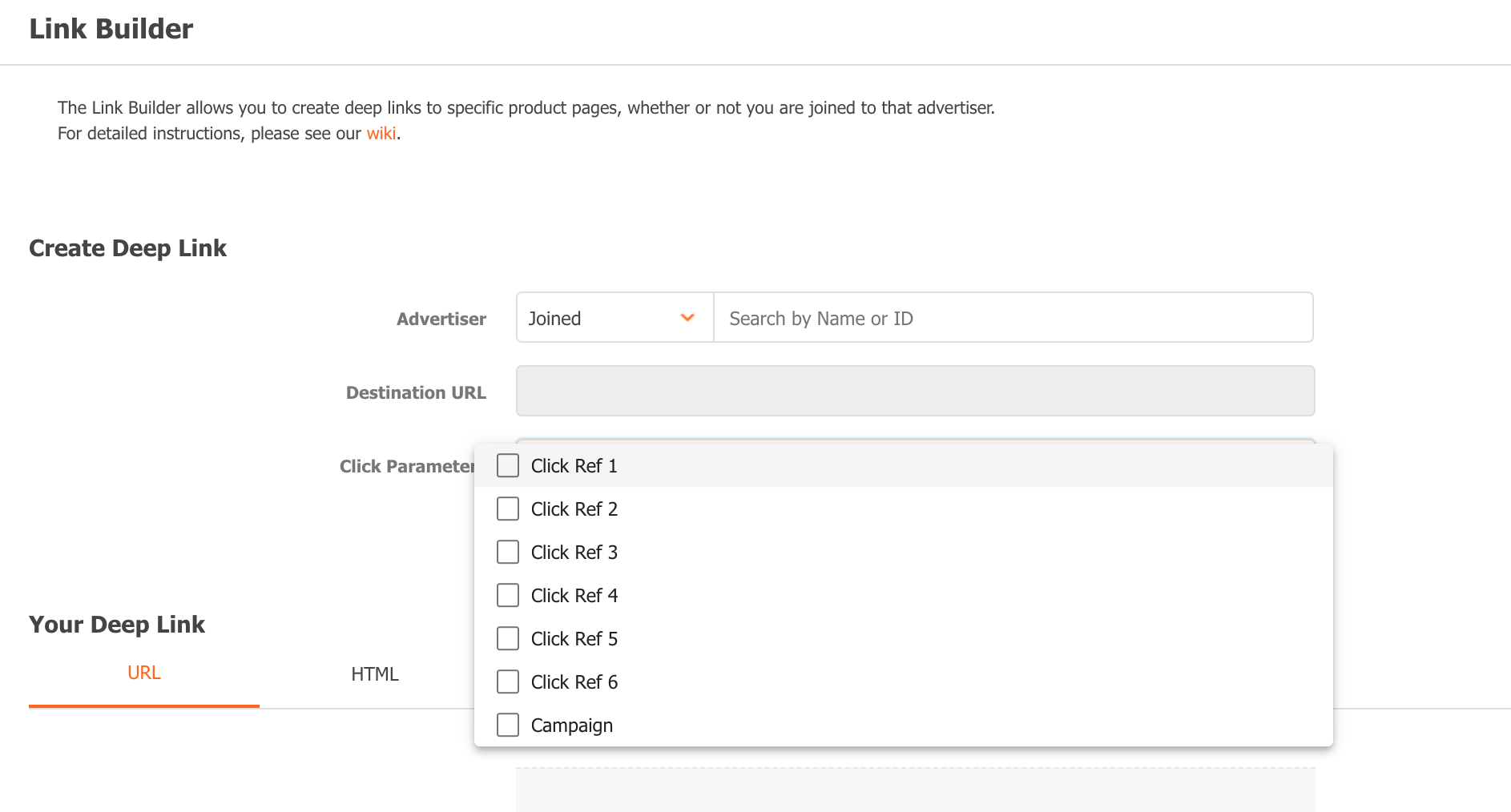Tick the Click Ref 1 checkbox
Viewport: 1511px width, 812px height.
pyautogui.click(x=508, y=466)
